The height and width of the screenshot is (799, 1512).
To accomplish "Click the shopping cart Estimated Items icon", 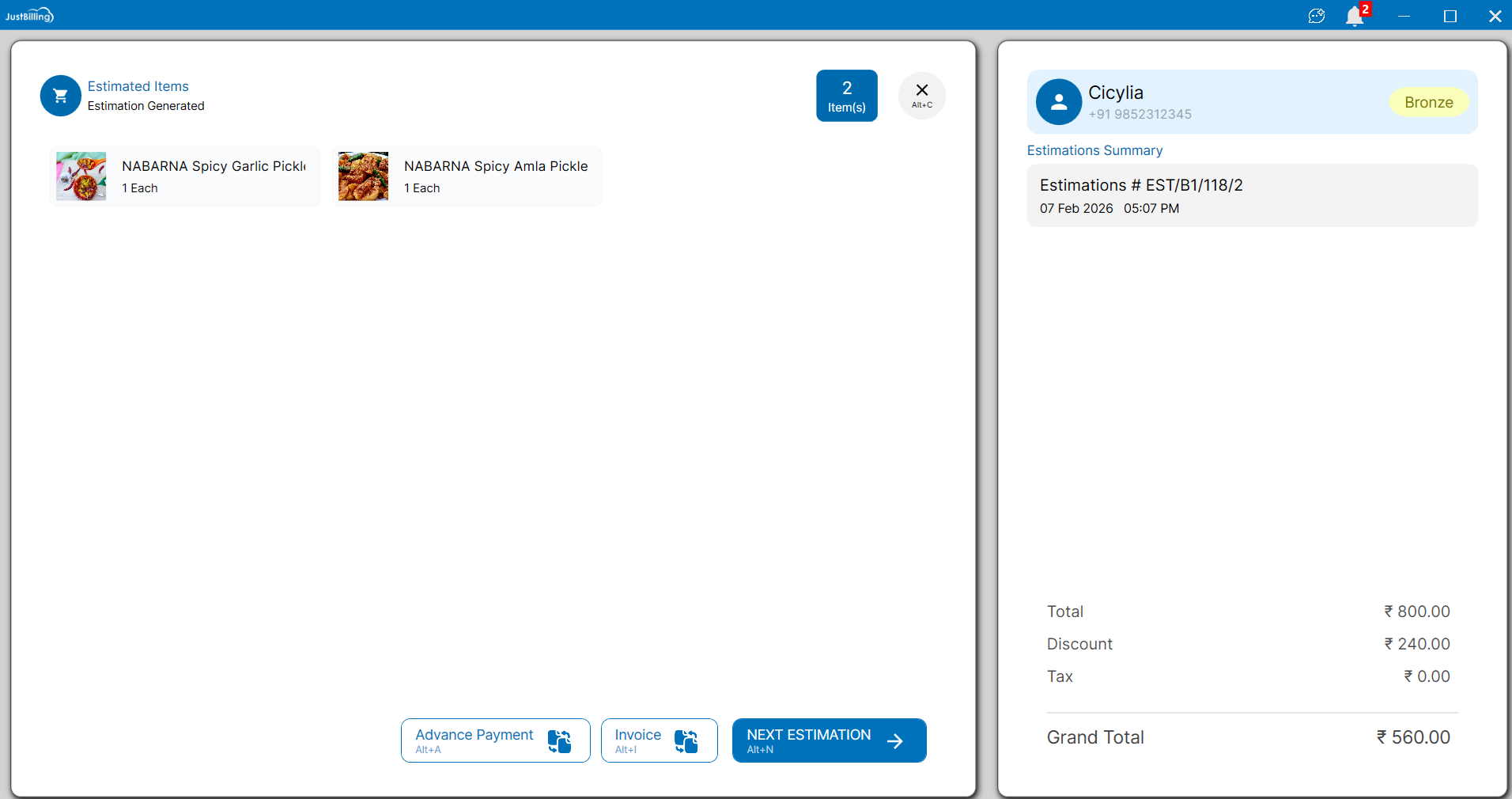I will [60, 96].
